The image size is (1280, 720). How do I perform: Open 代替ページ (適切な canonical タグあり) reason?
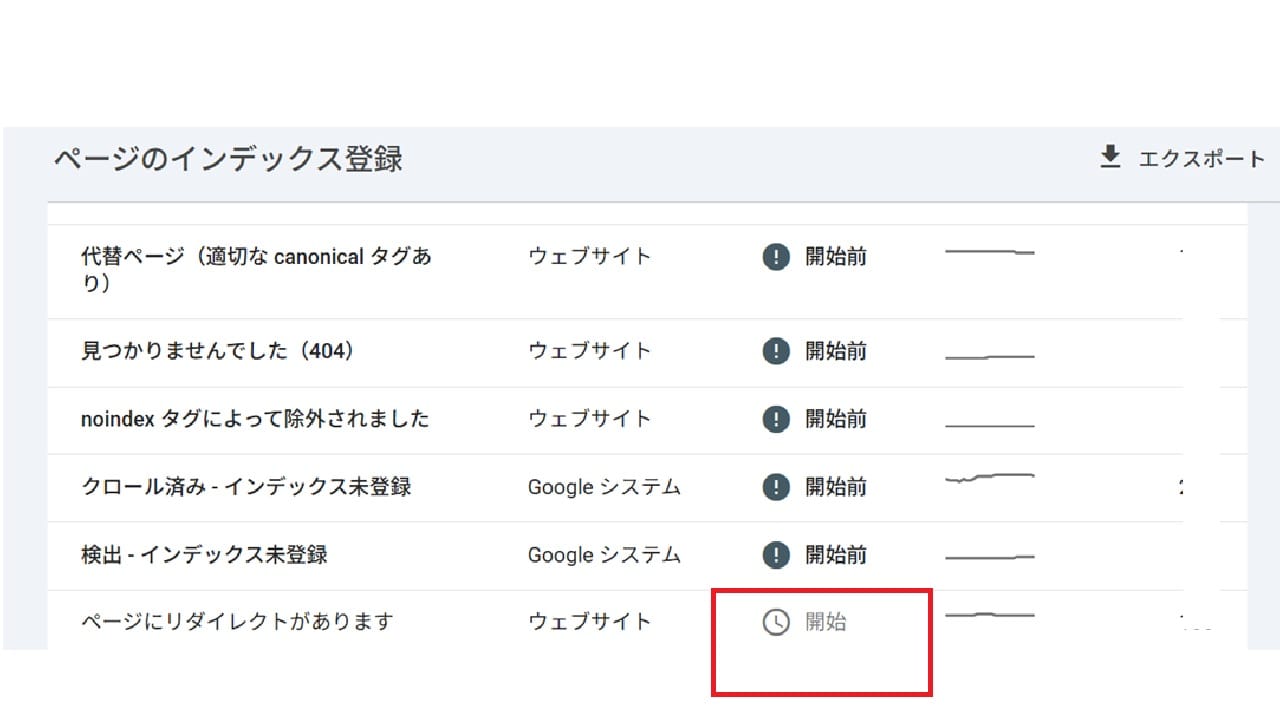pos(256,269)
